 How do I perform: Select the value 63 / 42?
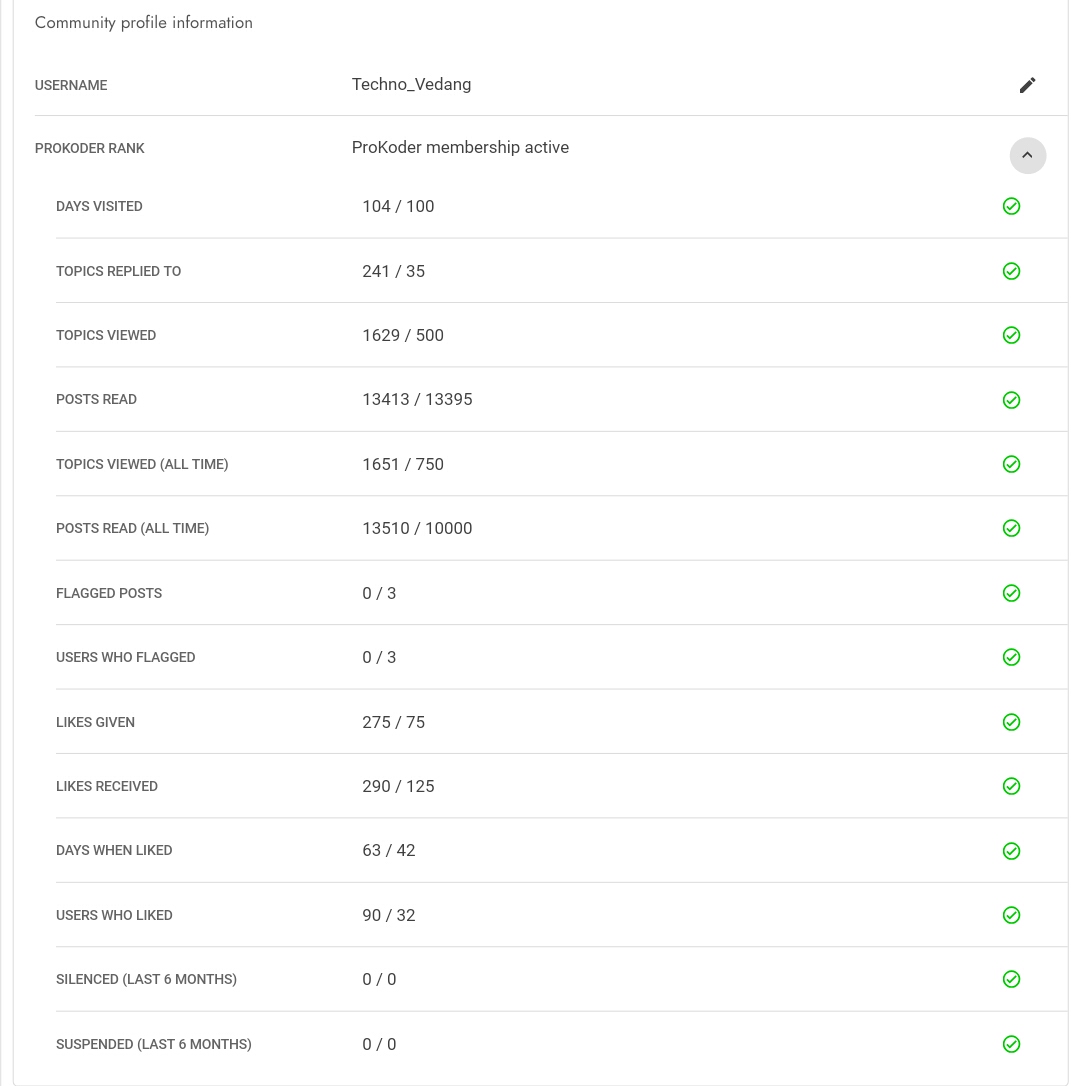click(x=389, y=851)
